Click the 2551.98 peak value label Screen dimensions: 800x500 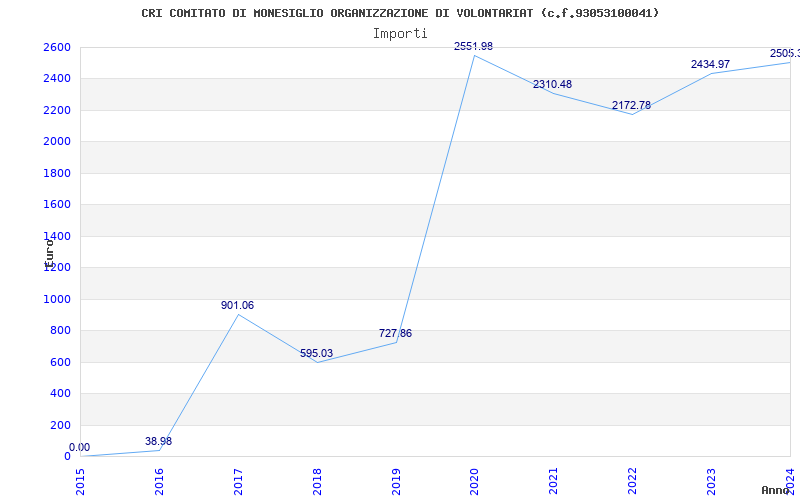(x=473, y=46)
